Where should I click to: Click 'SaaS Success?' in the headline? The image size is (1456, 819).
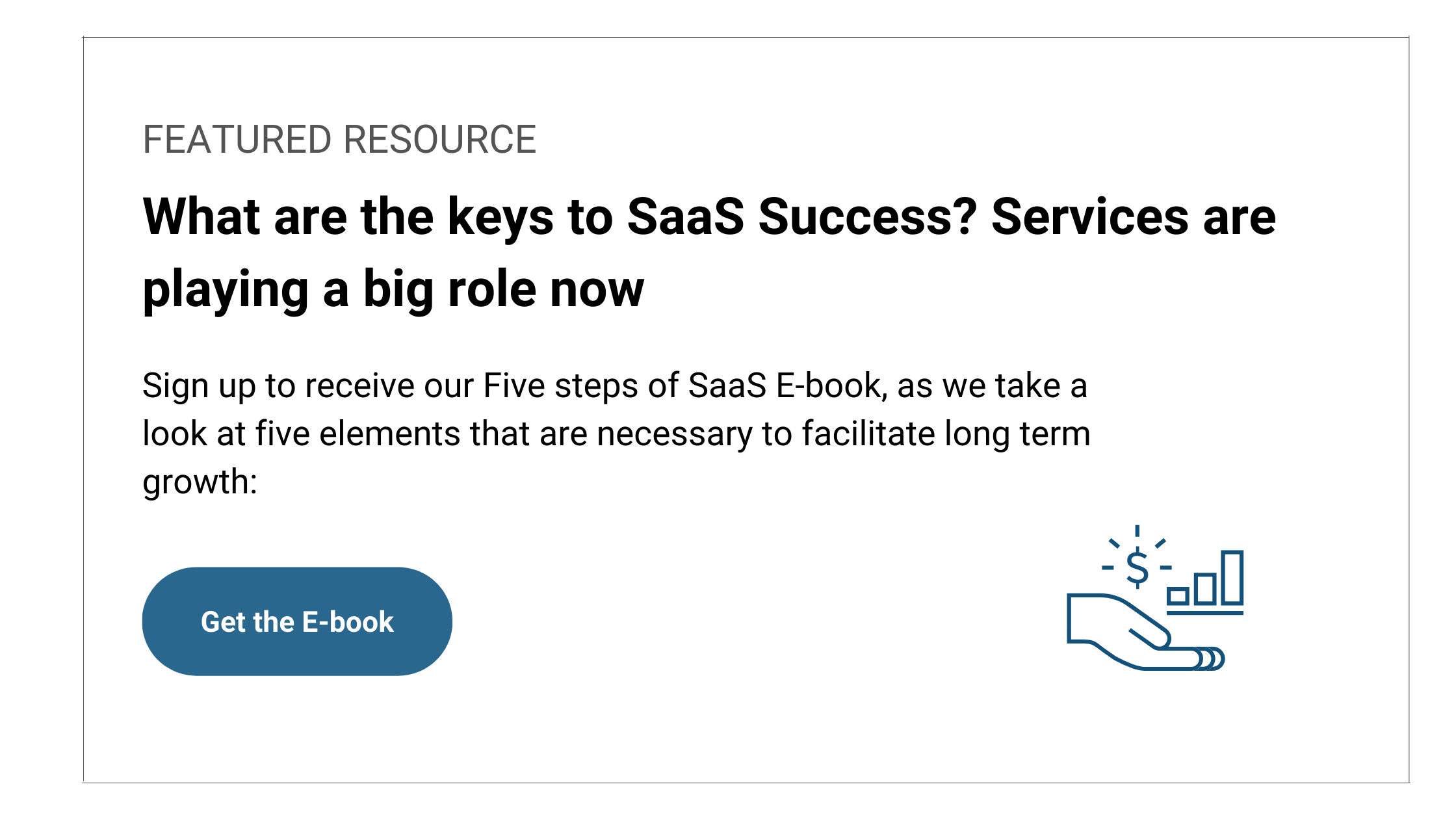[x=802, y=216]
